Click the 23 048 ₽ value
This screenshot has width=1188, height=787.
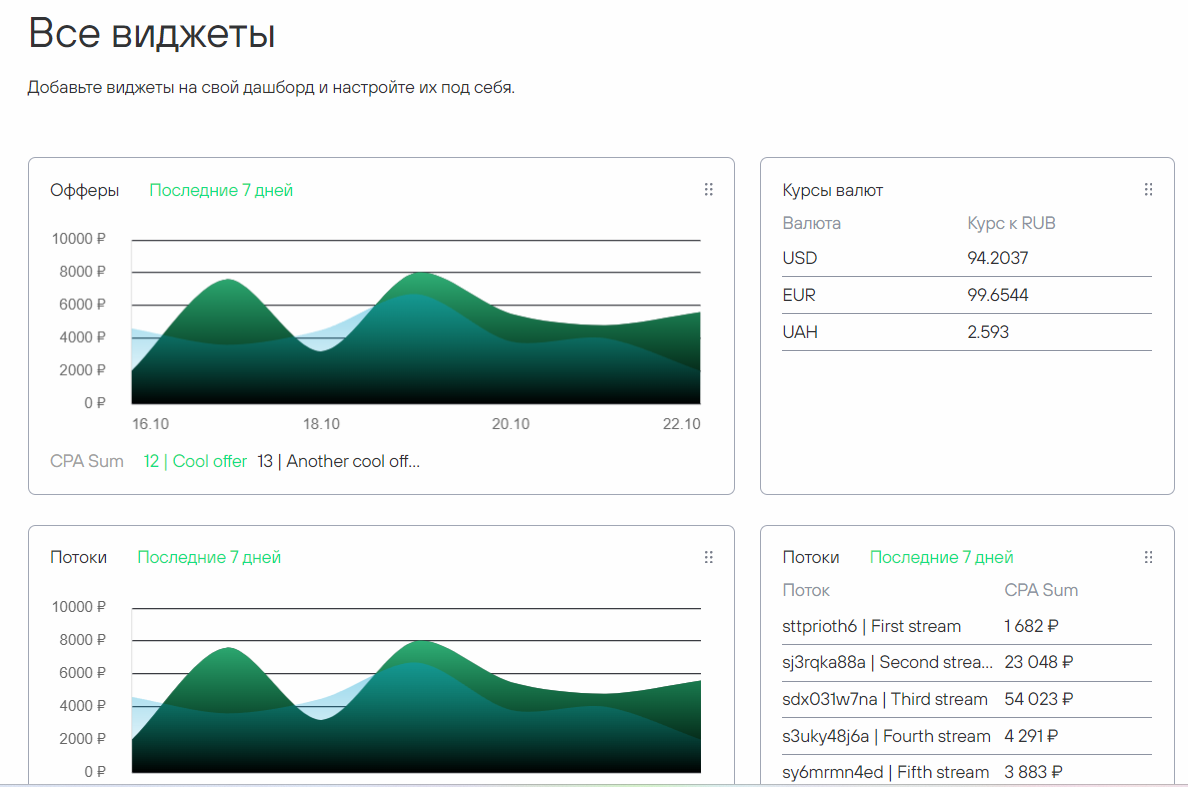pyautogui.click(x=1039, y=663)
